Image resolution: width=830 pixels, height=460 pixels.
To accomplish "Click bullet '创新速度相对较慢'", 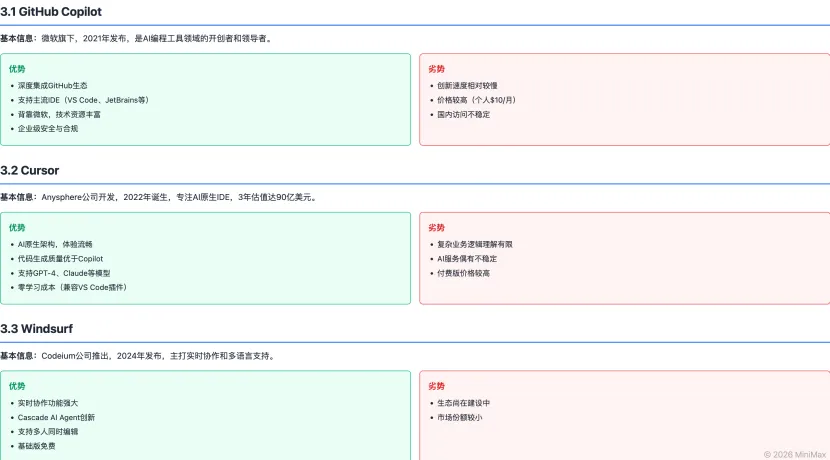I will pos(467,85).
